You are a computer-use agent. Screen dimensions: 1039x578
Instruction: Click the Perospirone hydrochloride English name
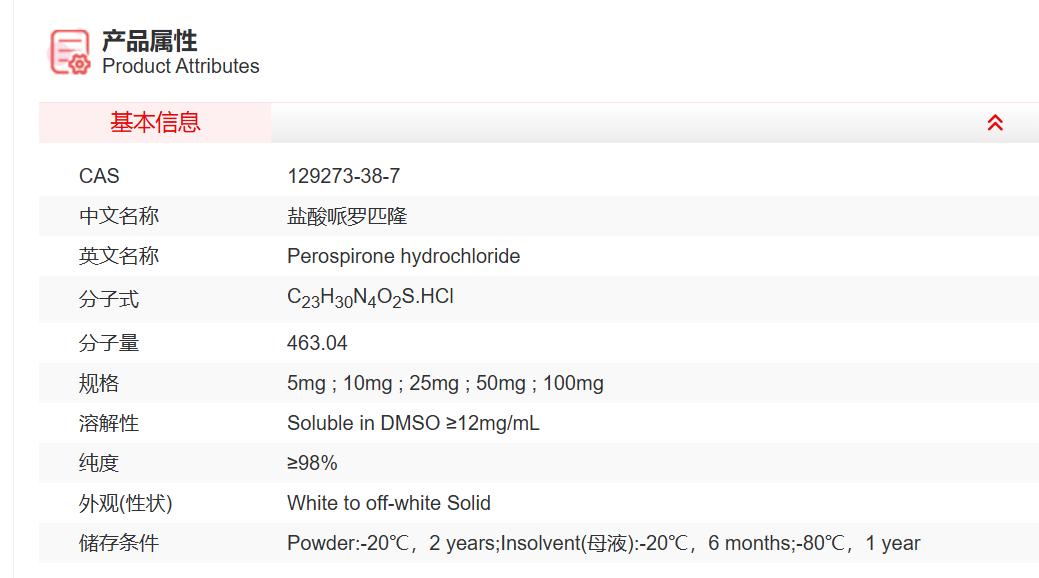coord(403,256)
